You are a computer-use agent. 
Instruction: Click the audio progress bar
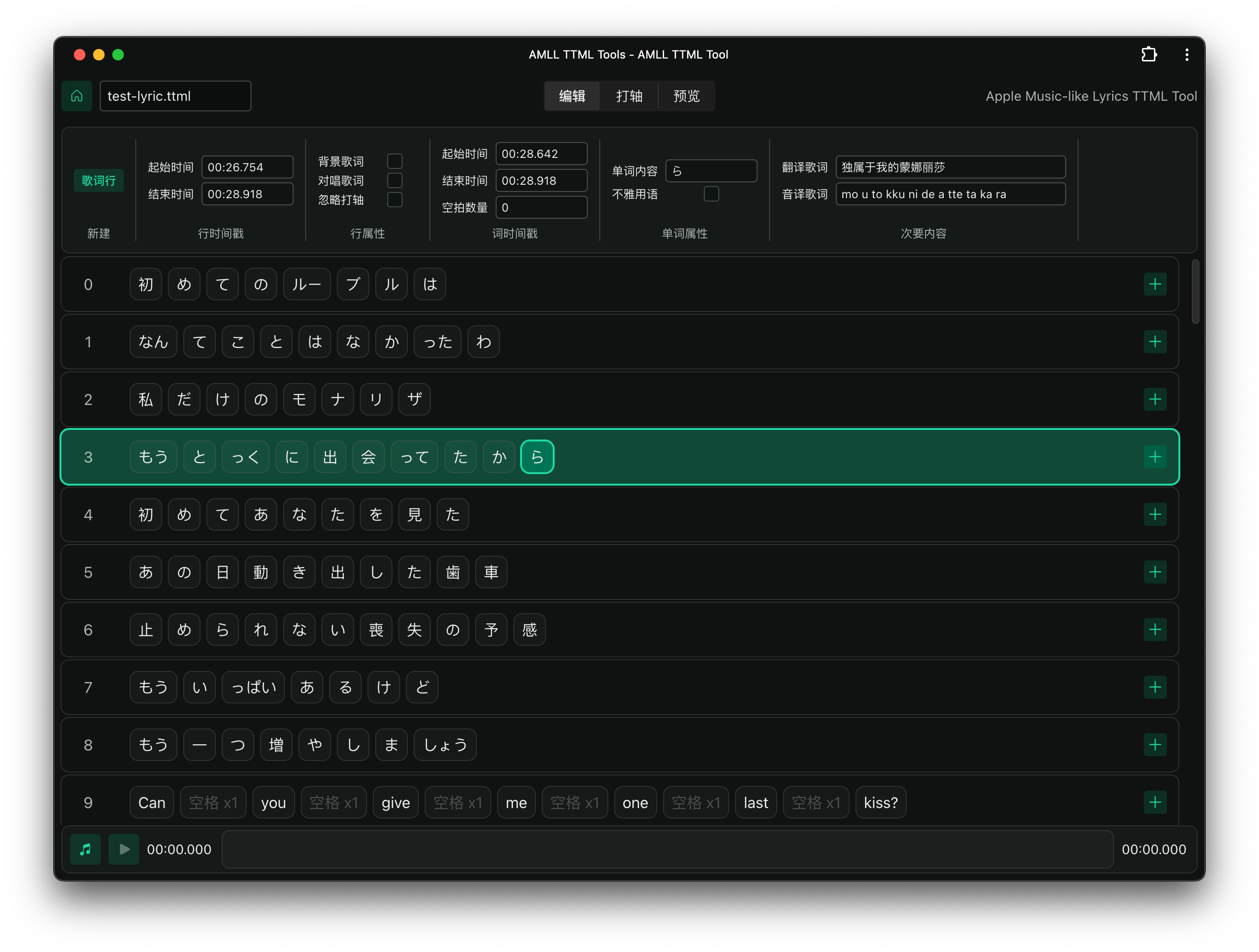(667, 849)
